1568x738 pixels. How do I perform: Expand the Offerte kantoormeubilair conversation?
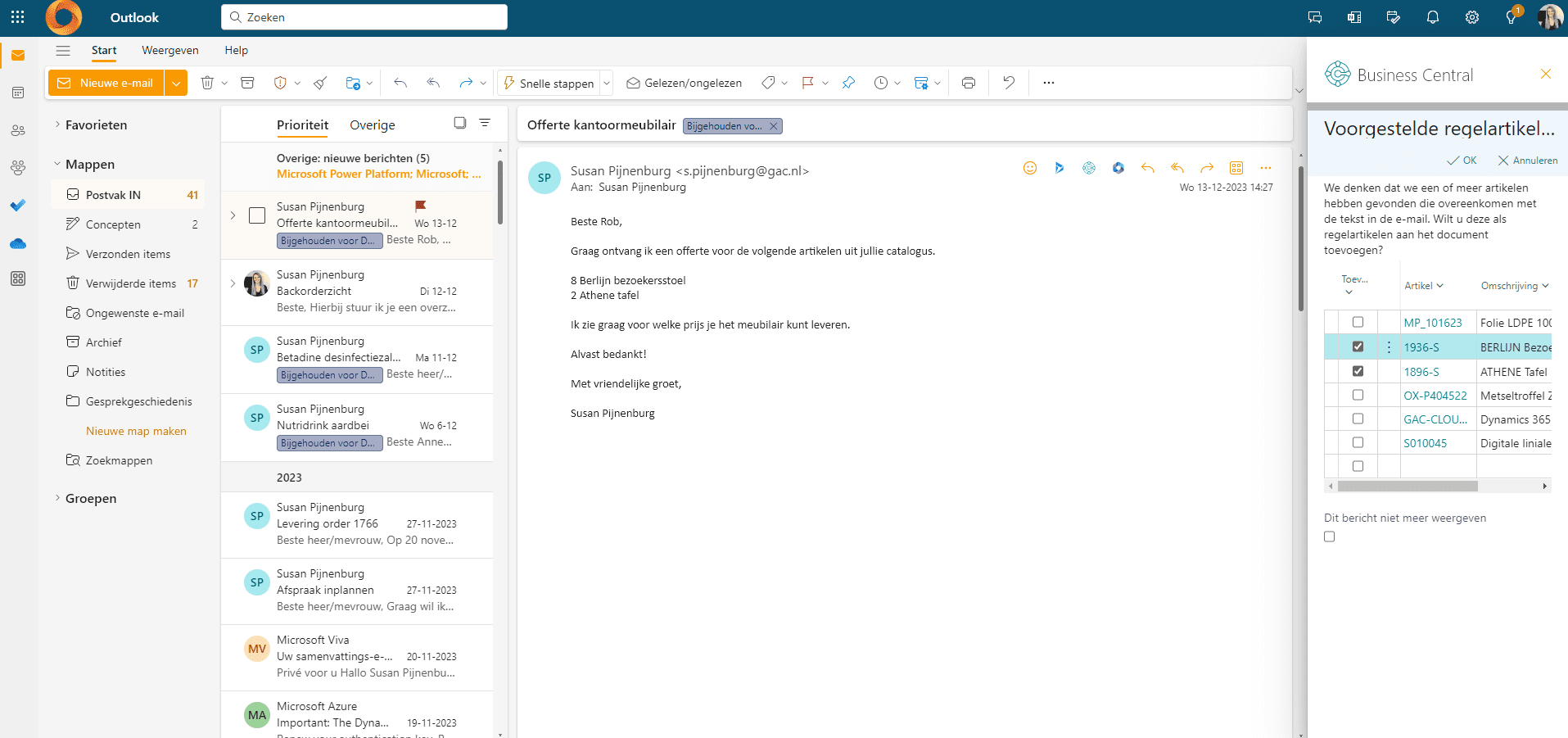coord(233,215)
